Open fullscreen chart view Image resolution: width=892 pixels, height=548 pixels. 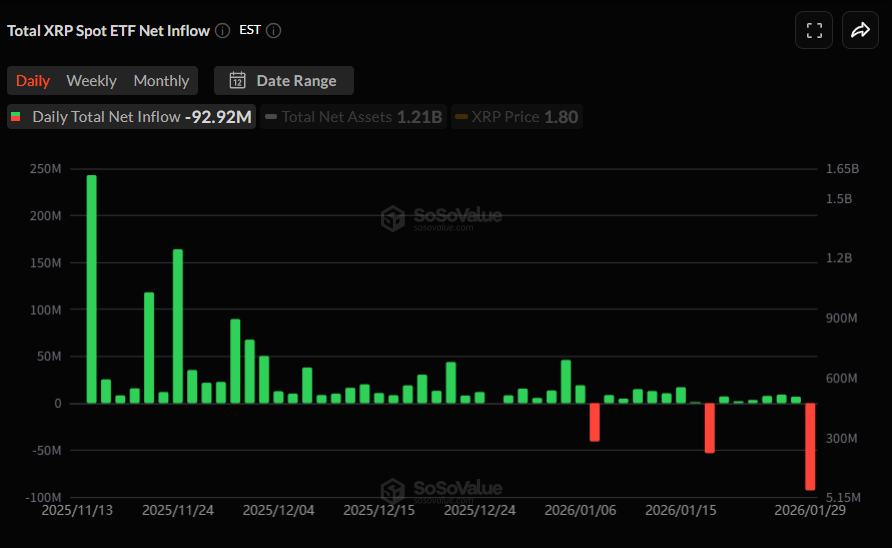814,30
